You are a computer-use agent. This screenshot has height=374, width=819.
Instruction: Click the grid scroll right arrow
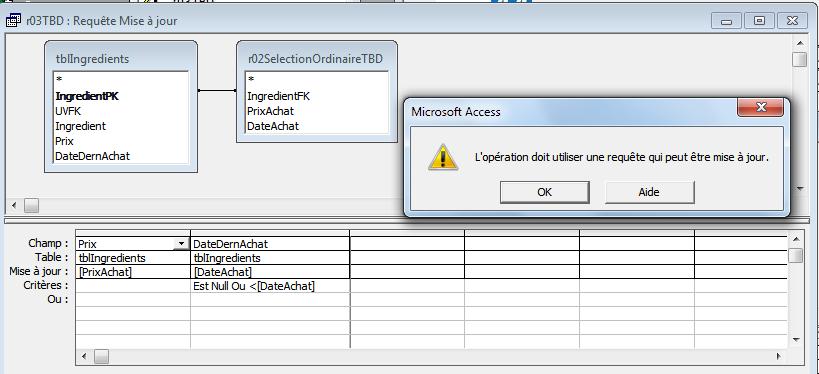[779, 356]
